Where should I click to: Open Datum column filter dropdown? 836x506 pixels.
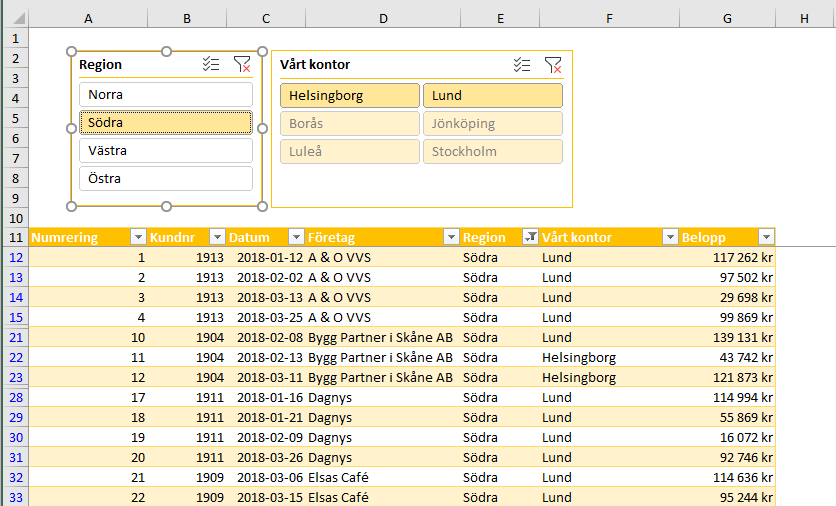pos(296,237)
